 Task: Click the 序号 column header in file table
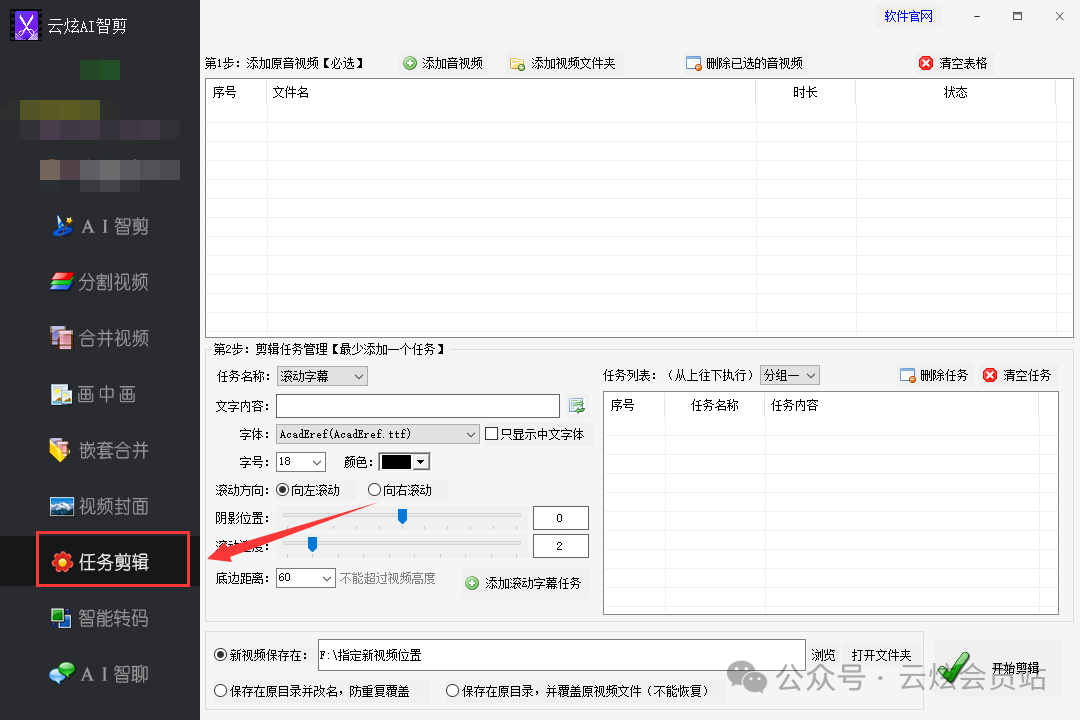click(236, 92)
